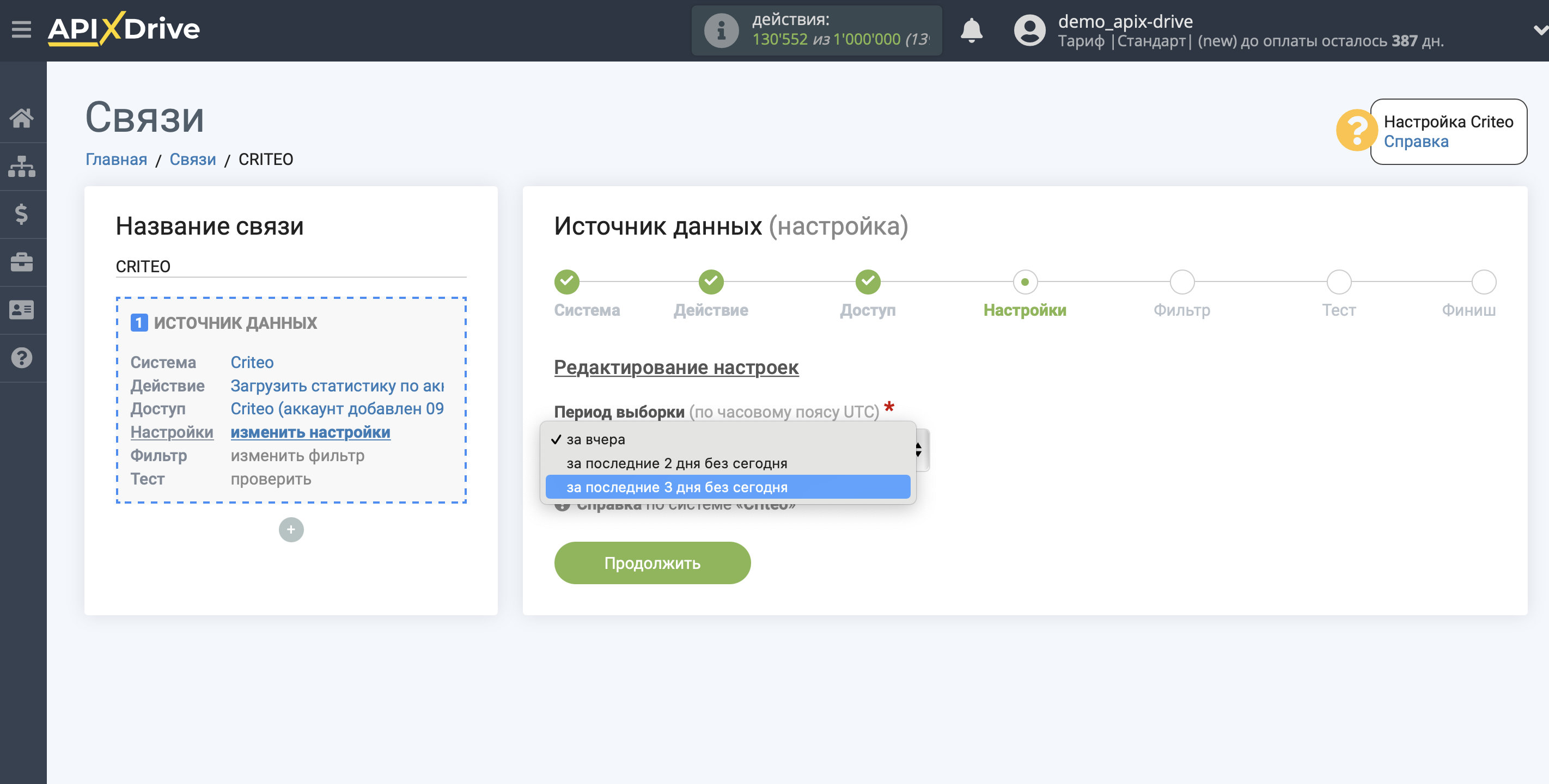Open the contact card icon in sidebar
1549x784 pixels.
coord(22,310)
